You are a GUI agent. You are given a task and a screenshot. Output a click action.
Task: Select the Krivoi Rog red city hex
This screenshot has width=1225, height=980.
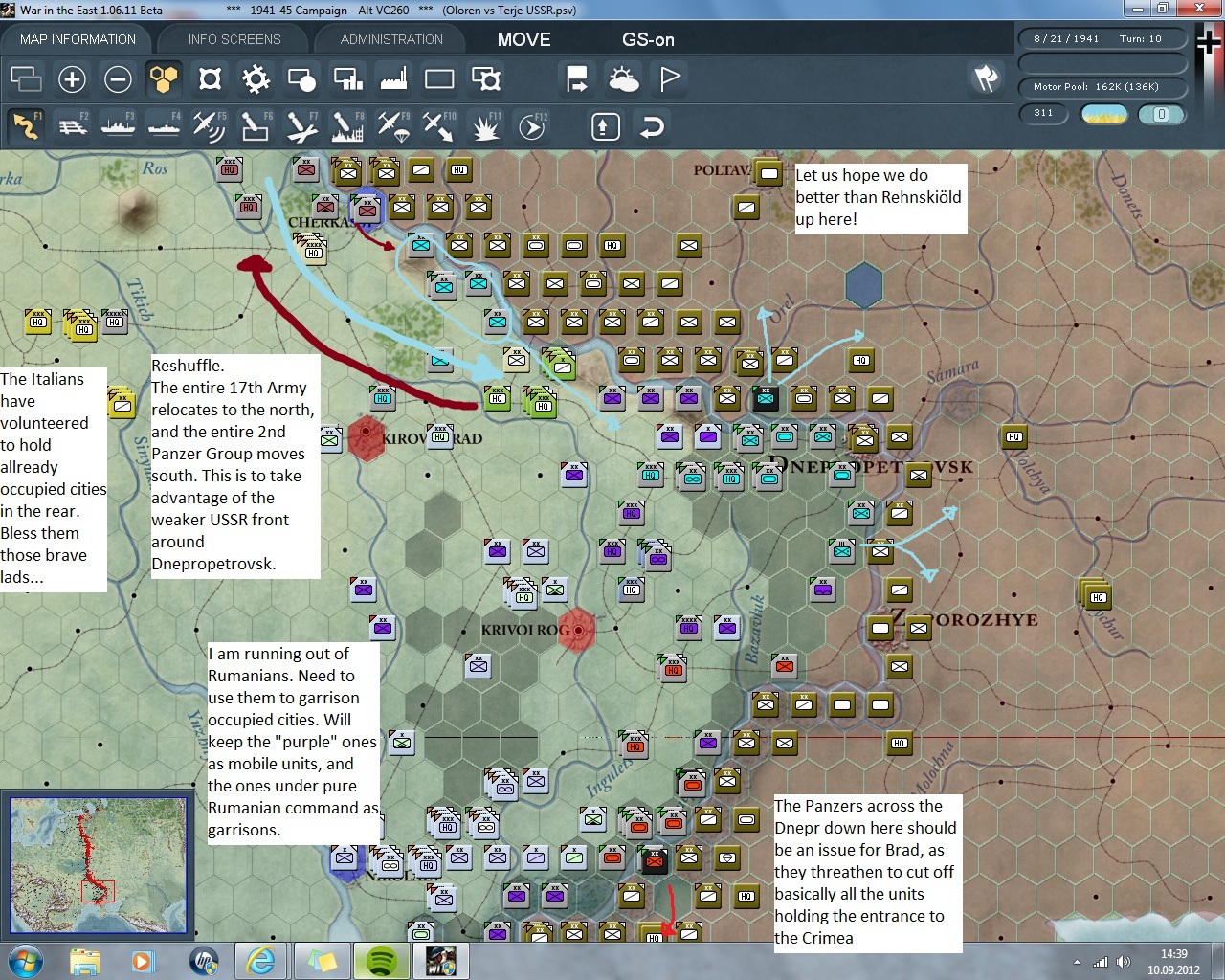[578, 630]
